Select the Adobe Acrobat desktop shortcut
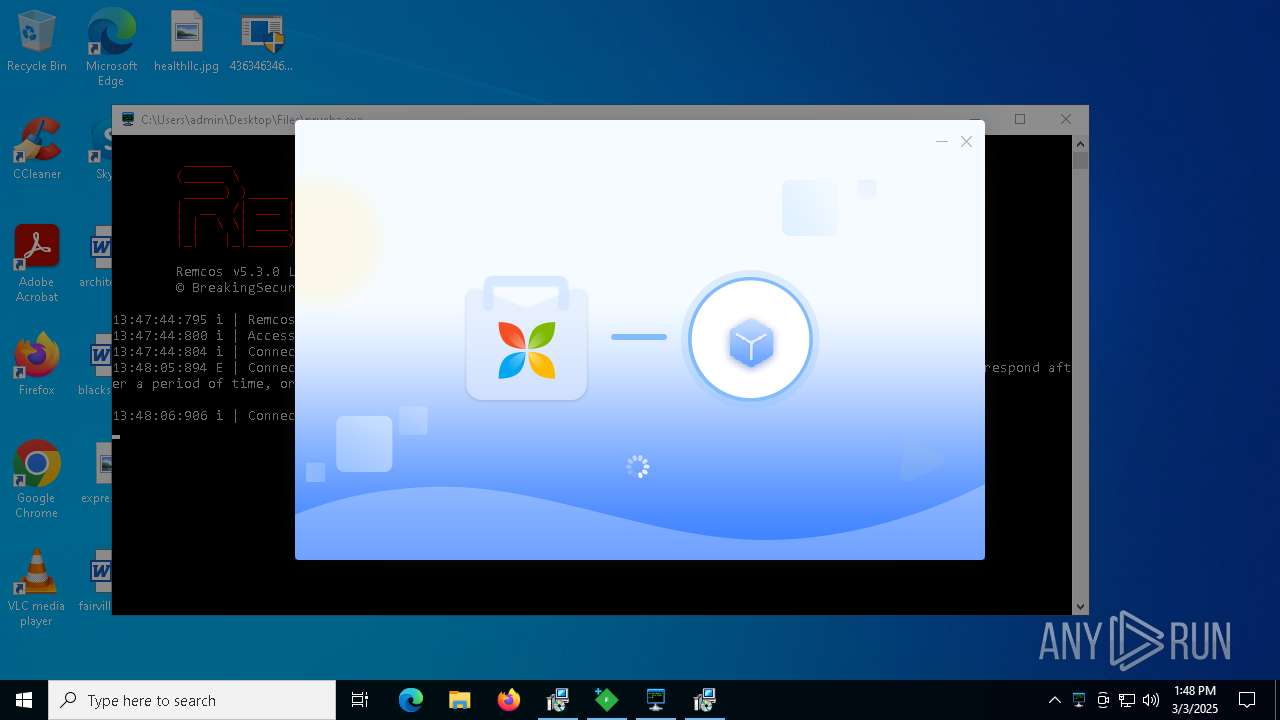The height and width of the screenshot is (720, 1280). 37,264
